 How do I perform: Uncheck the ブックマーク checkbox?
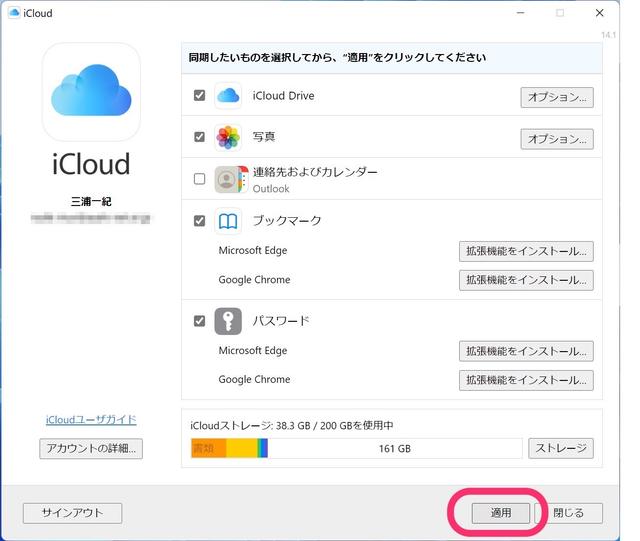coord(200,221)
